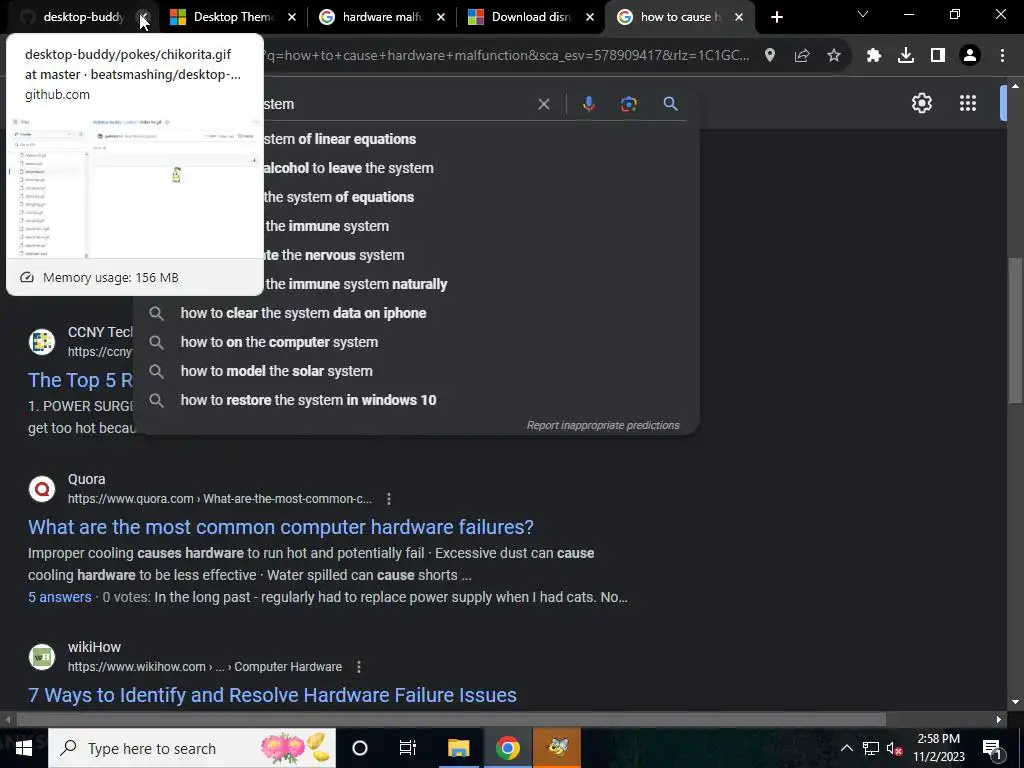Open the Chrome profile avatar
The image size is (1024, 768).
[x=970, y=56]
